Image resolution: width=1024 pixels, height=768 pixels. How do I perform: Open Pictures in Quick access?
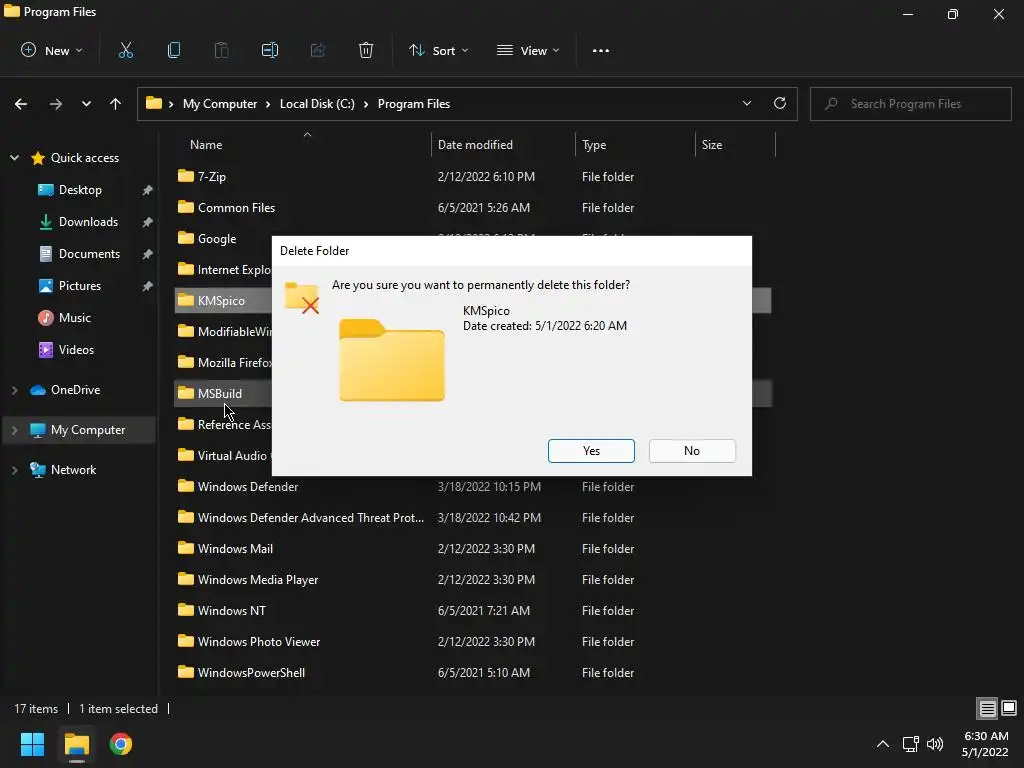click(80, 285)
